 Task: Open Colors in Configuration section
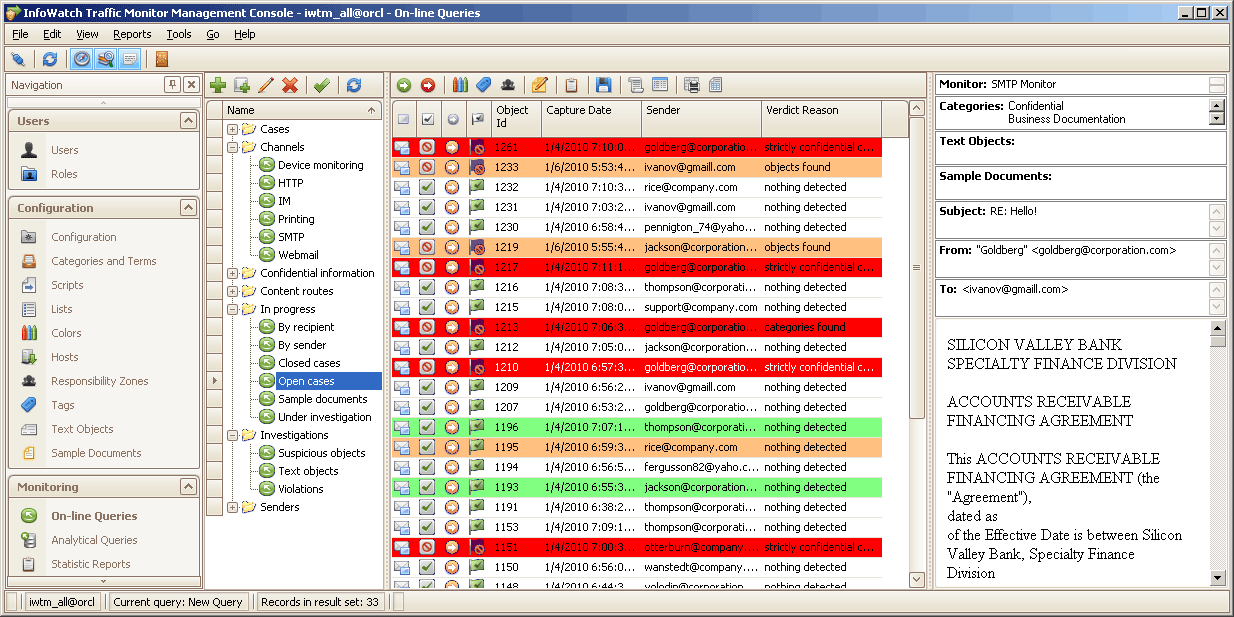tap(66, 333)
